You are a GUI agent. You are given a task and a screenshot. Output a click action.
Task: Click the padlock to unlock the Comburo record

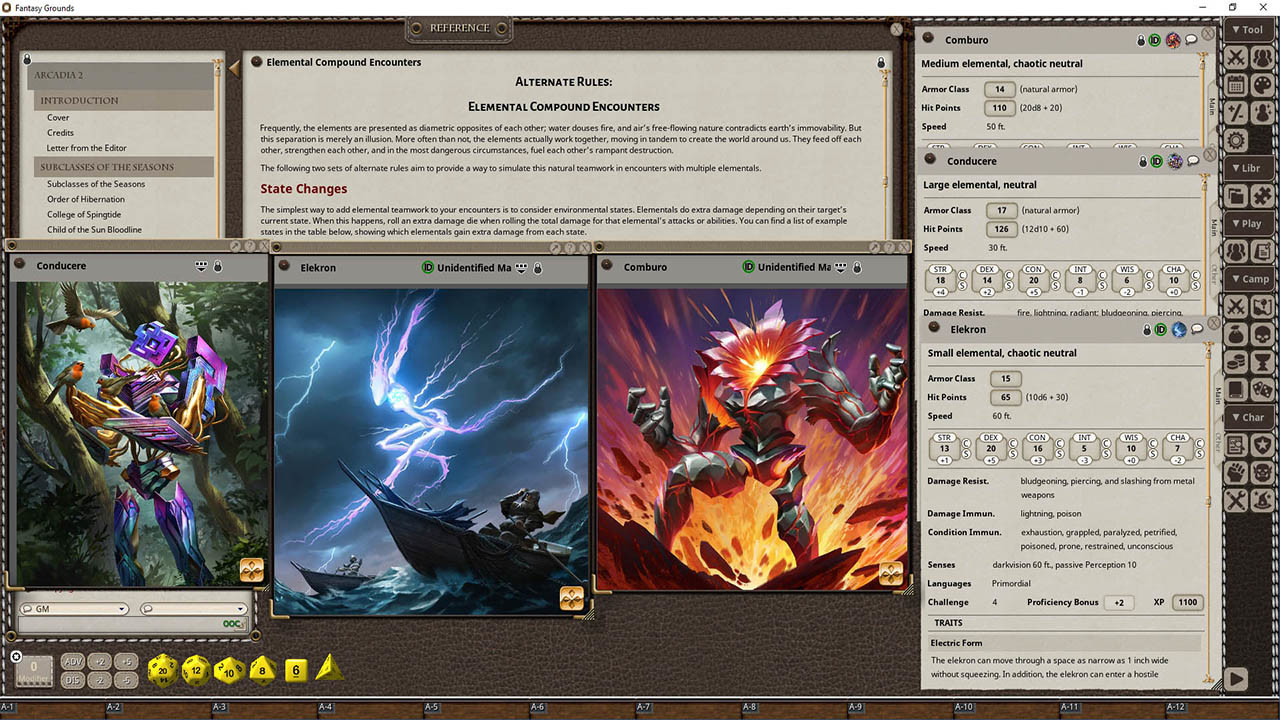[x=1141, y=38]
